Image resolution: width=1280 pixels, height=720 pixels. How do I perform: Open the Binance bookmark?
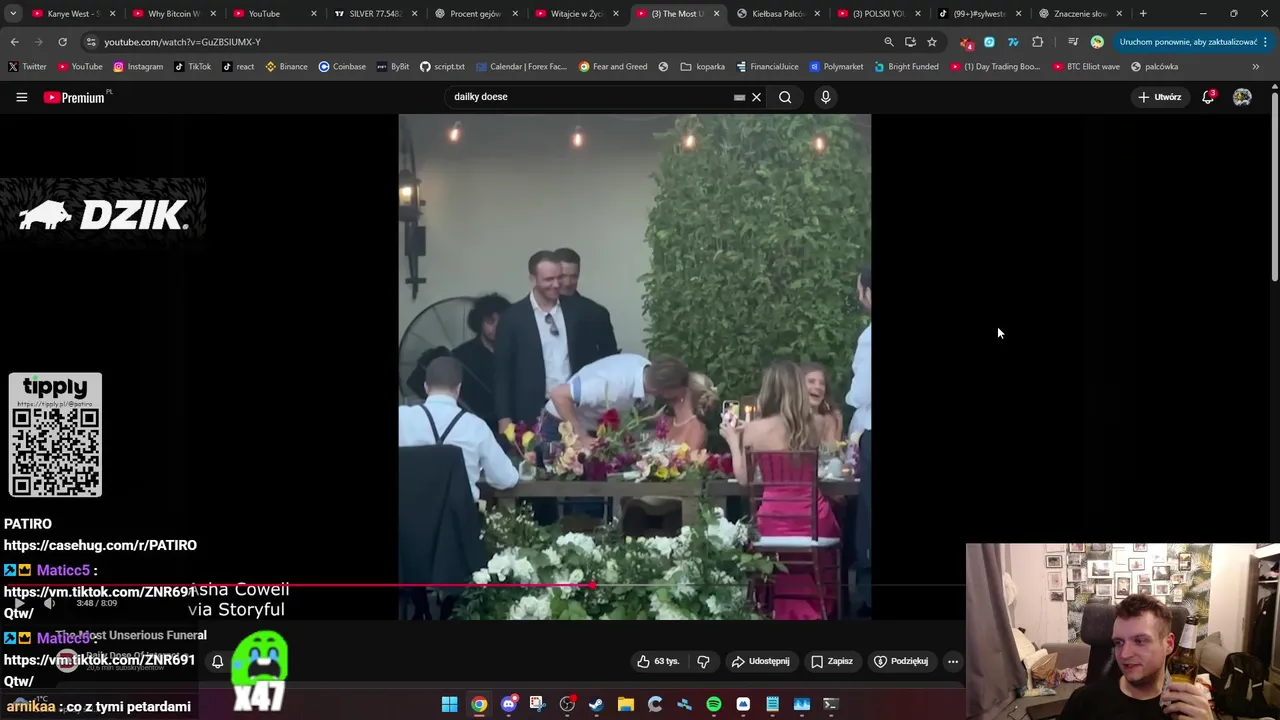point(286,67)
